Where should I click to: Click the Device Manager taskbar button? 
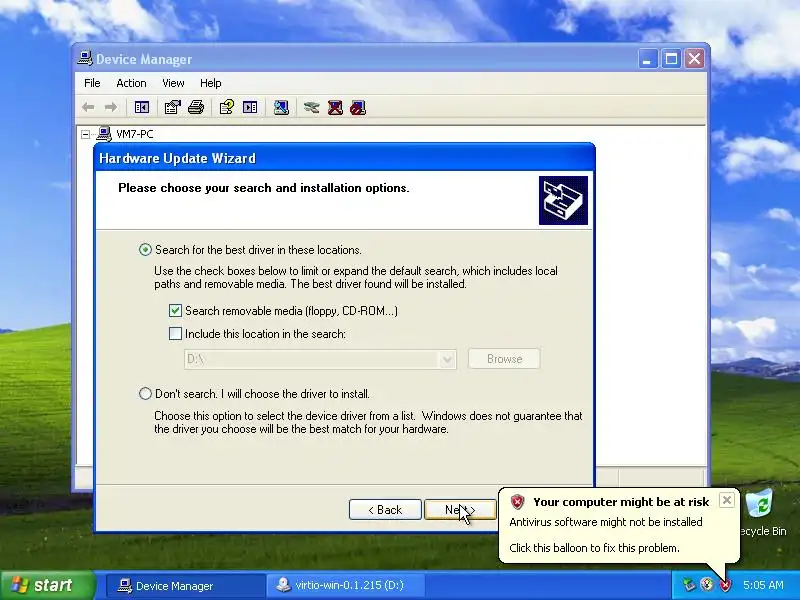click(184, 585)
